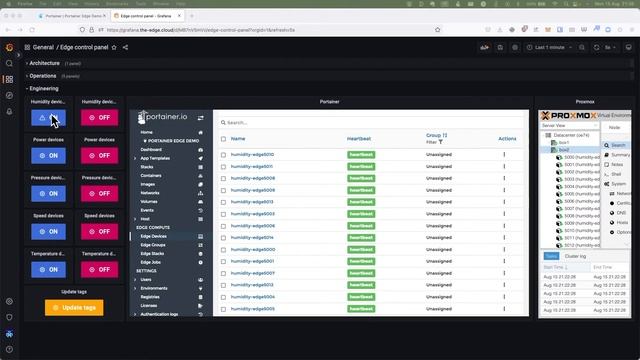Click the filter funnel under Group
The height and width of the screenshot is (360, 640).
point(441,142)
